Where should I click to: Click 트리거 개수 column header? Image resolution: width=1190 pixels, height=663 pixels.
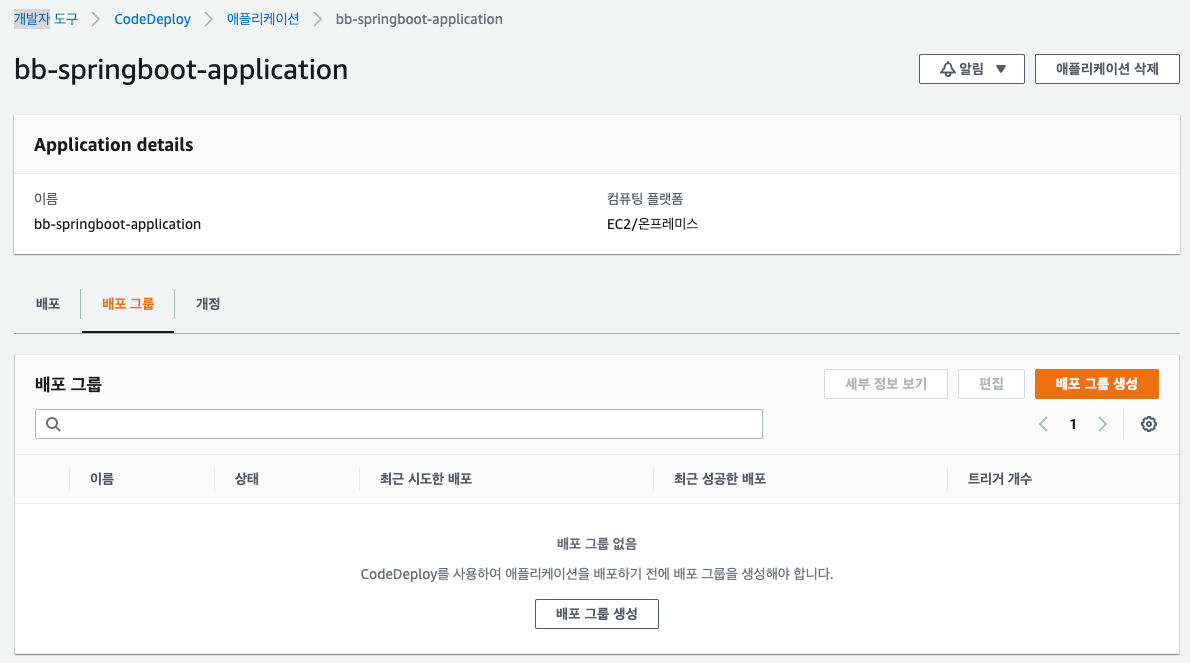click(x=1000, y=479)
